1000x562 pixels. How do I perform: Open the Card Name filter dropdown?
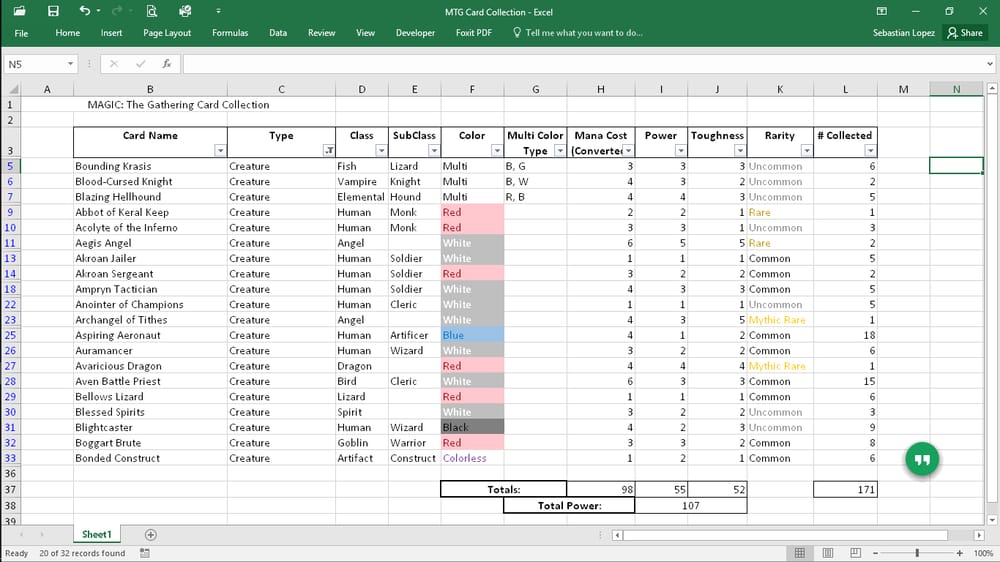[x=219, y=151]
